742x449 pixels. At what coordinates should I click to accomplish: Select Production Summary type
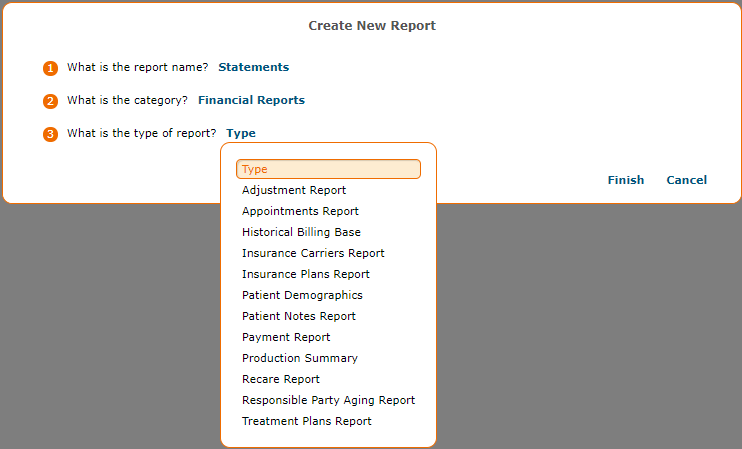[x=300, y=358]
